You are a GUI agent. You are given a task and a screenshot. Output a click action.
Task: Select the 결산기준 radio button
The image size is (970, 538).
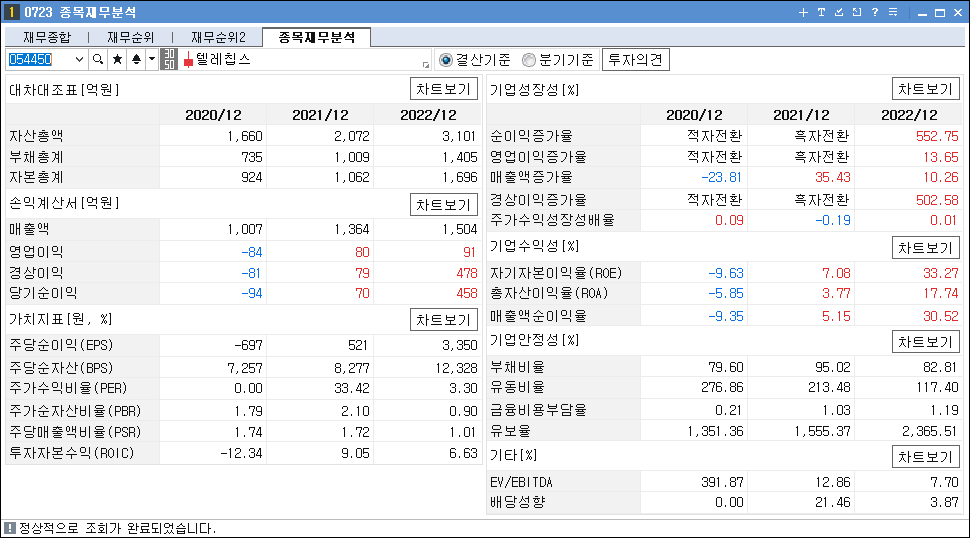(x=445, y=60)
